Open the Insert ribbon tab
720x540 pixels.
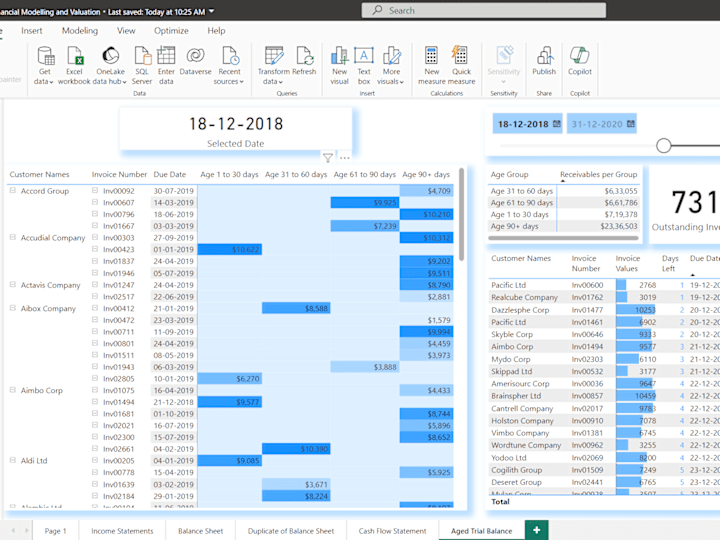pos(32,31)
